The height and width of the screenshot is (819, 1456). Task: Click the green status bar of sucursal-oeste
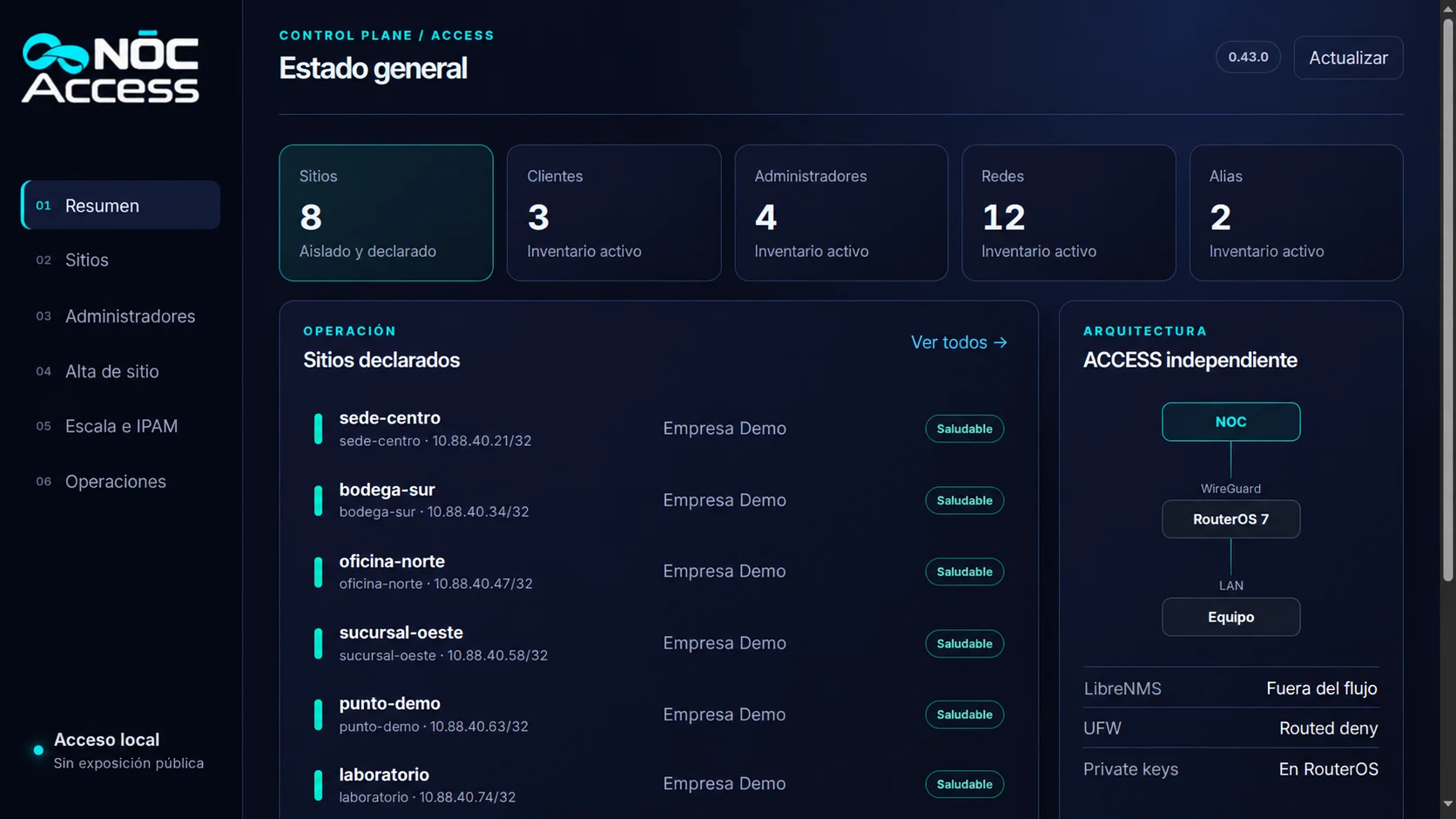coord(318,643)
